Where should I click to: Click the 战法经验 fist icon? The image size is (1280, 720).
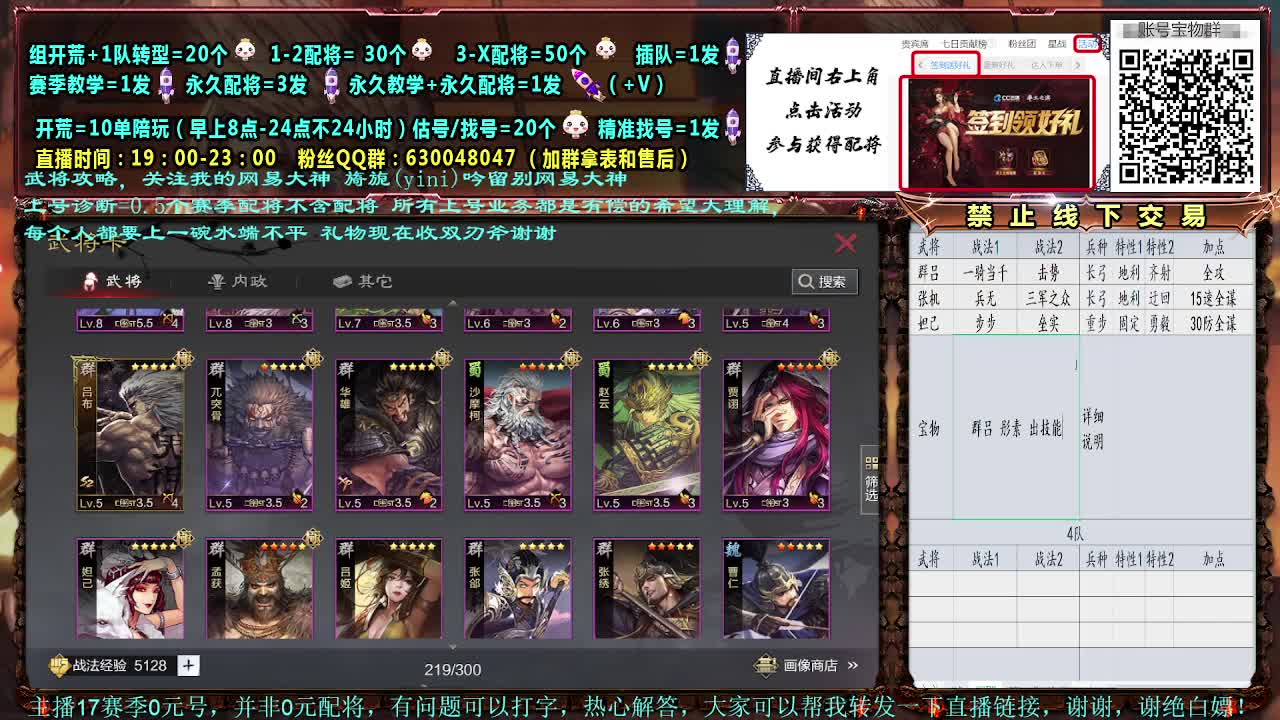60,665
